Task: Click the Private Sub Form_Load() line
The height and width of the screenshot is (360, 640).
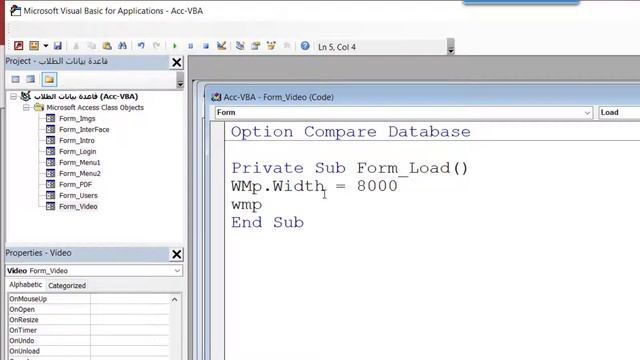Action: click(349, 168)
